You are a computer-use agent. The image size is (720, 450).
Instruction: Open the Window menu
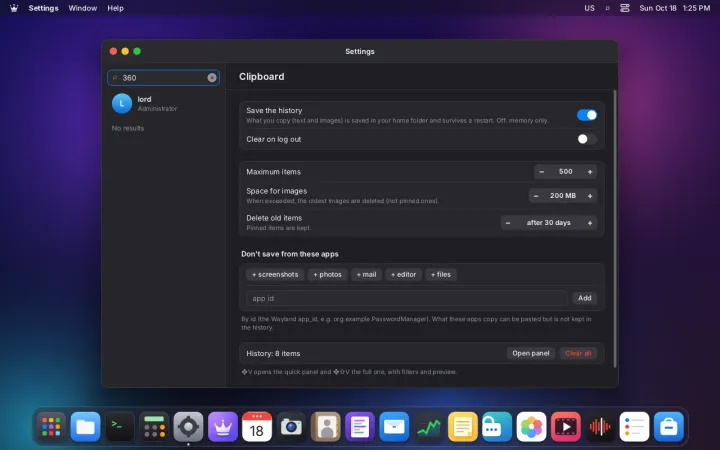83,8
